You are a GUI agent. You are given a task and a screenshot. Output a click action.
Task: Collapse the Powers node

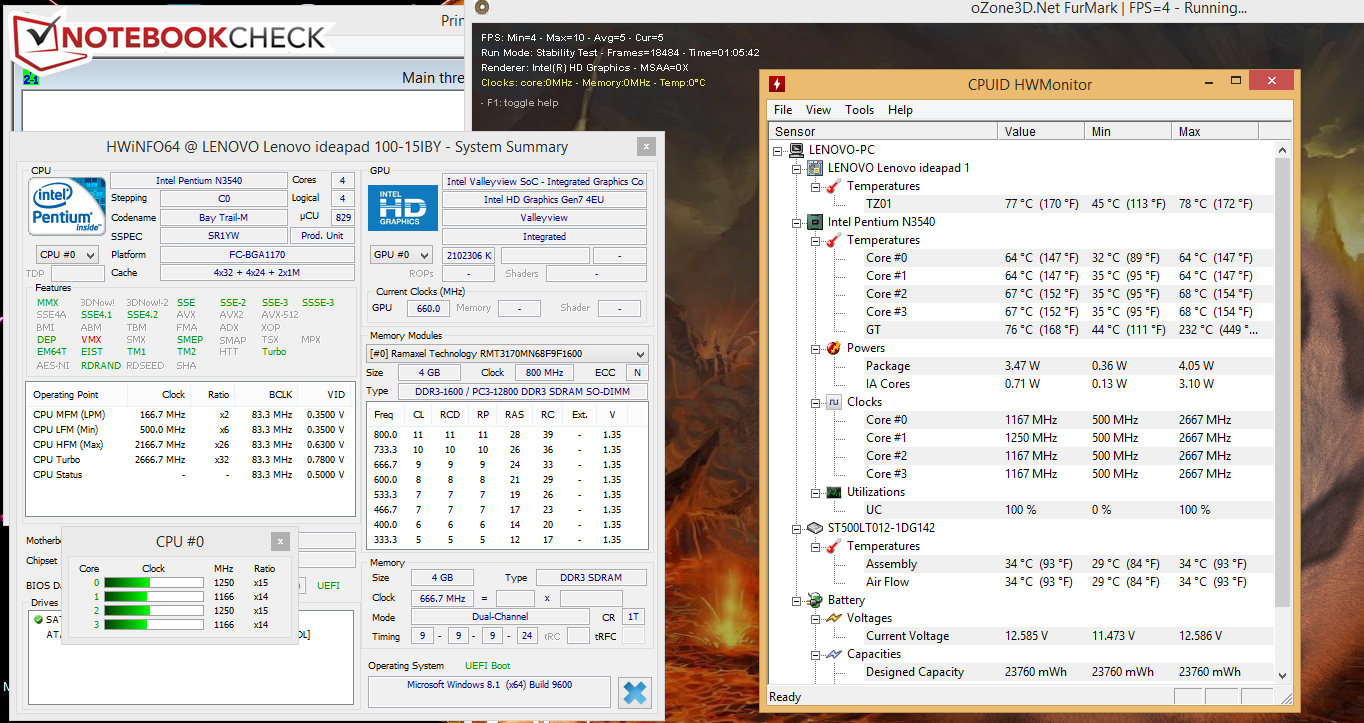pos(815,348)
